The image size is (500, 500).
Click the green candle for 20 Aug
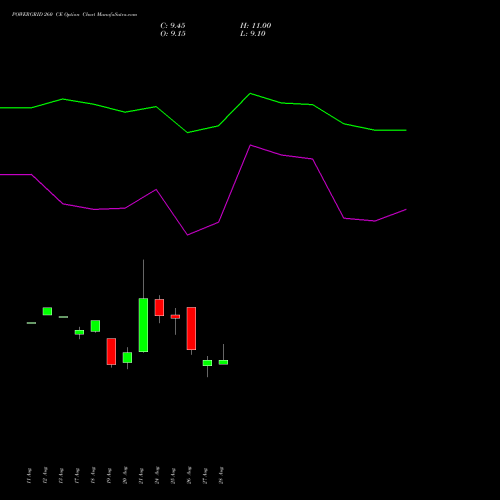point(127,357)
